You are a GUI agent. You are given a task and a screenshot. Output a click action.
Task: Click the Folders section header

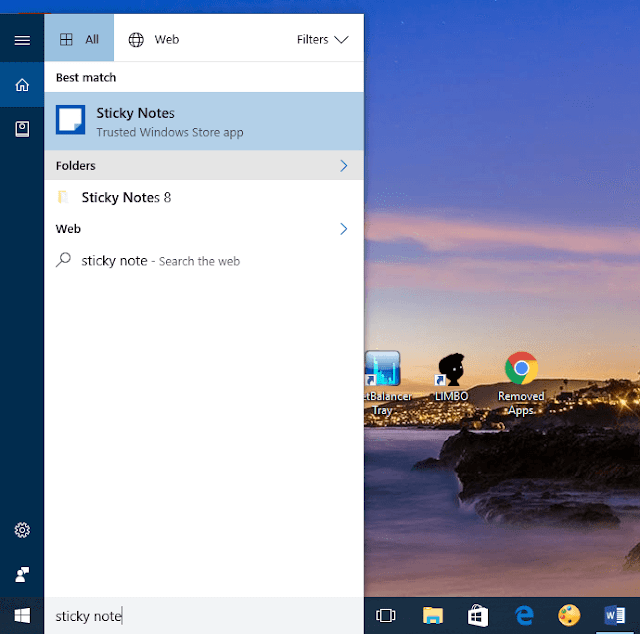pos(204,165)
